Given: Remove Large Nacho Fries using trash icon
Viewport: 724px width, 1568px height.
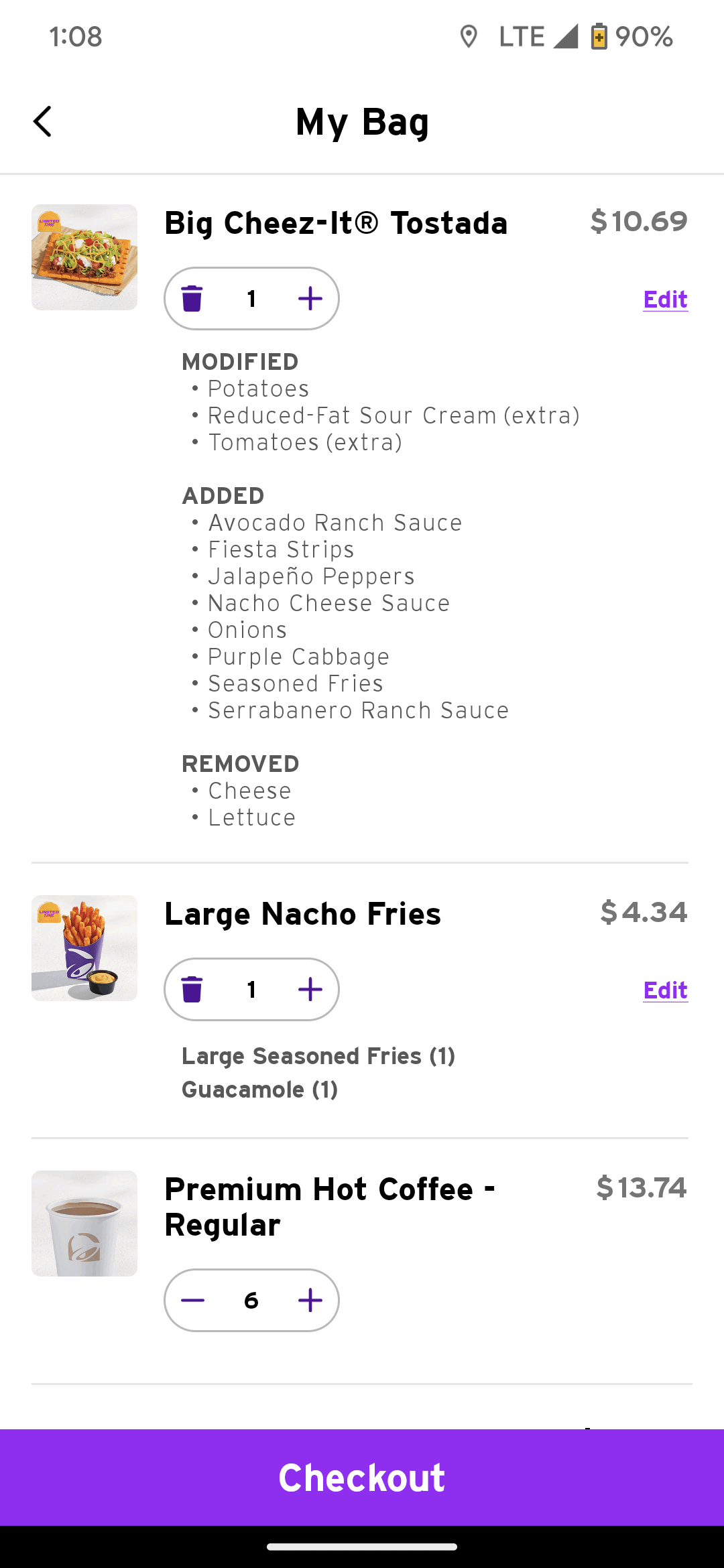Looking at the screenshot, I should (192, 990).
